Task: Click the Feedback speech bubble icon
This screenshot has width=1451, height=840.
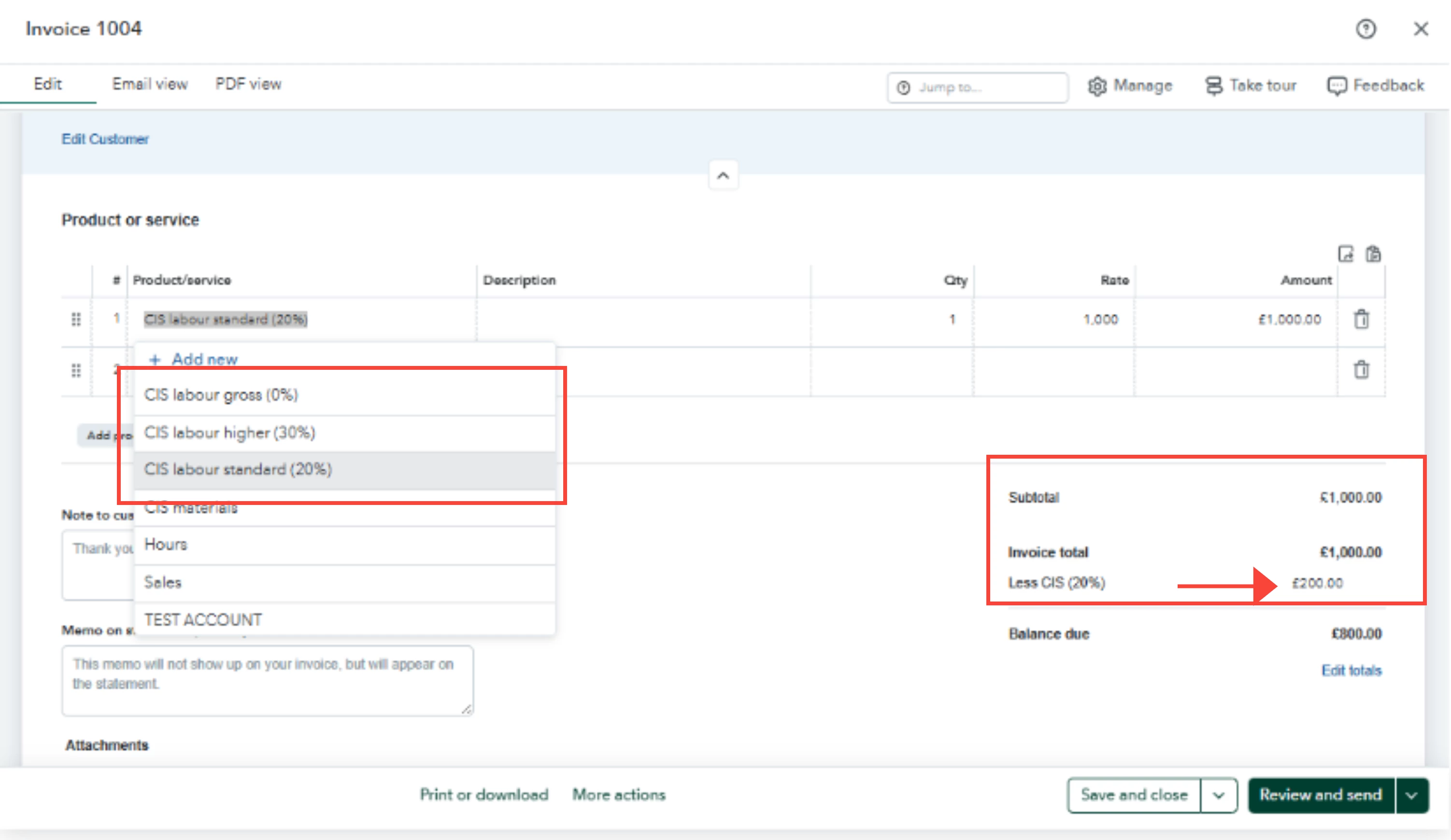Action: [1337, 86]
